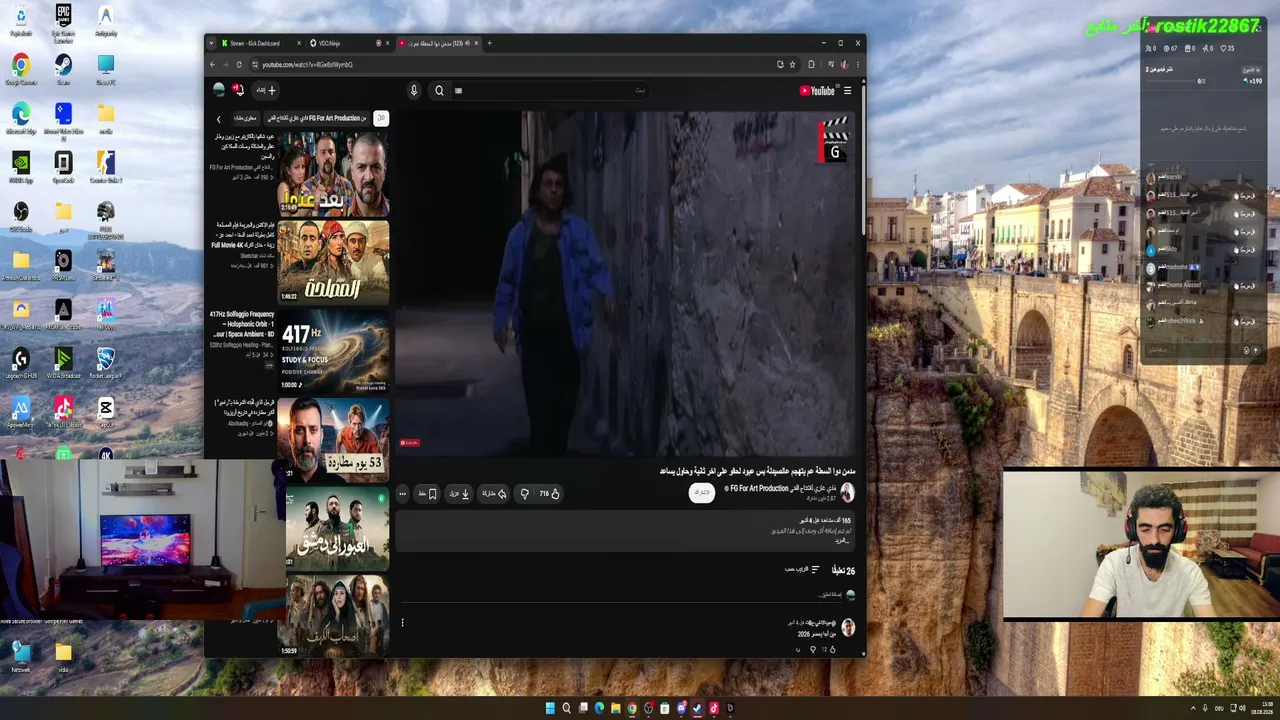Open the This PC desktop icon

pyautogui.click(x=105, y=68)
